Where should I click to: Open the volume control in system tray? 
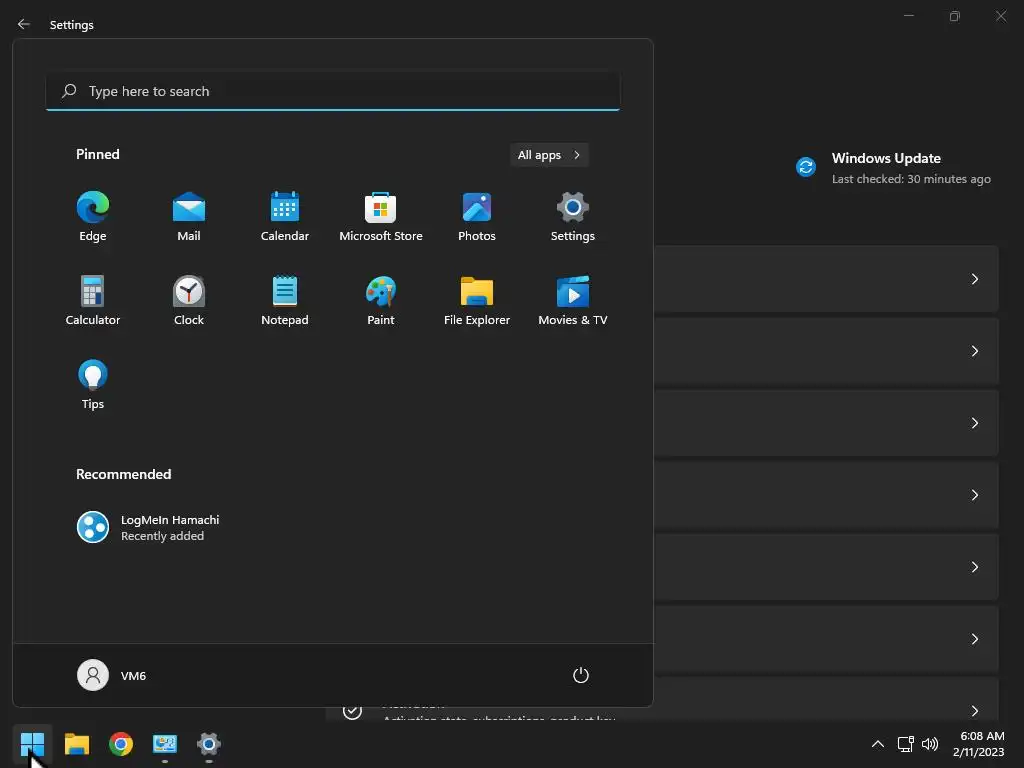point(930,744)
